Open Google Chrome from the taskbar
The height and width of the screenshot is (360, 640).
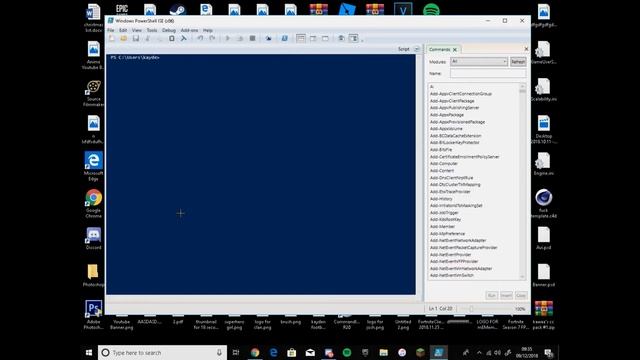coord(255,353)
